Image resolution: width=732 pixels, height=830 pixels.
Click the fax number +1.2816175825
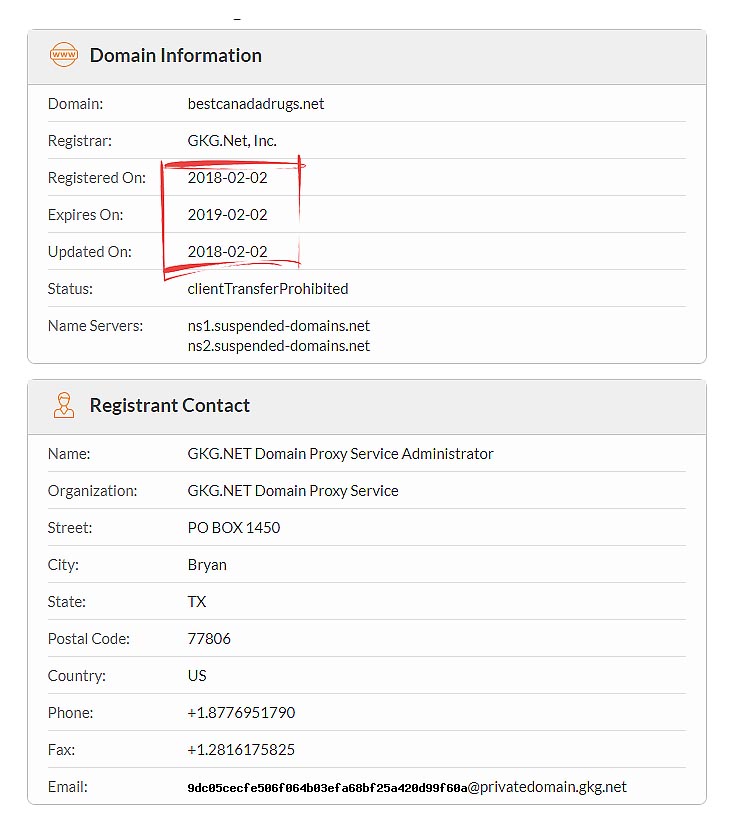pyautogui.click(x=241, y=750)
